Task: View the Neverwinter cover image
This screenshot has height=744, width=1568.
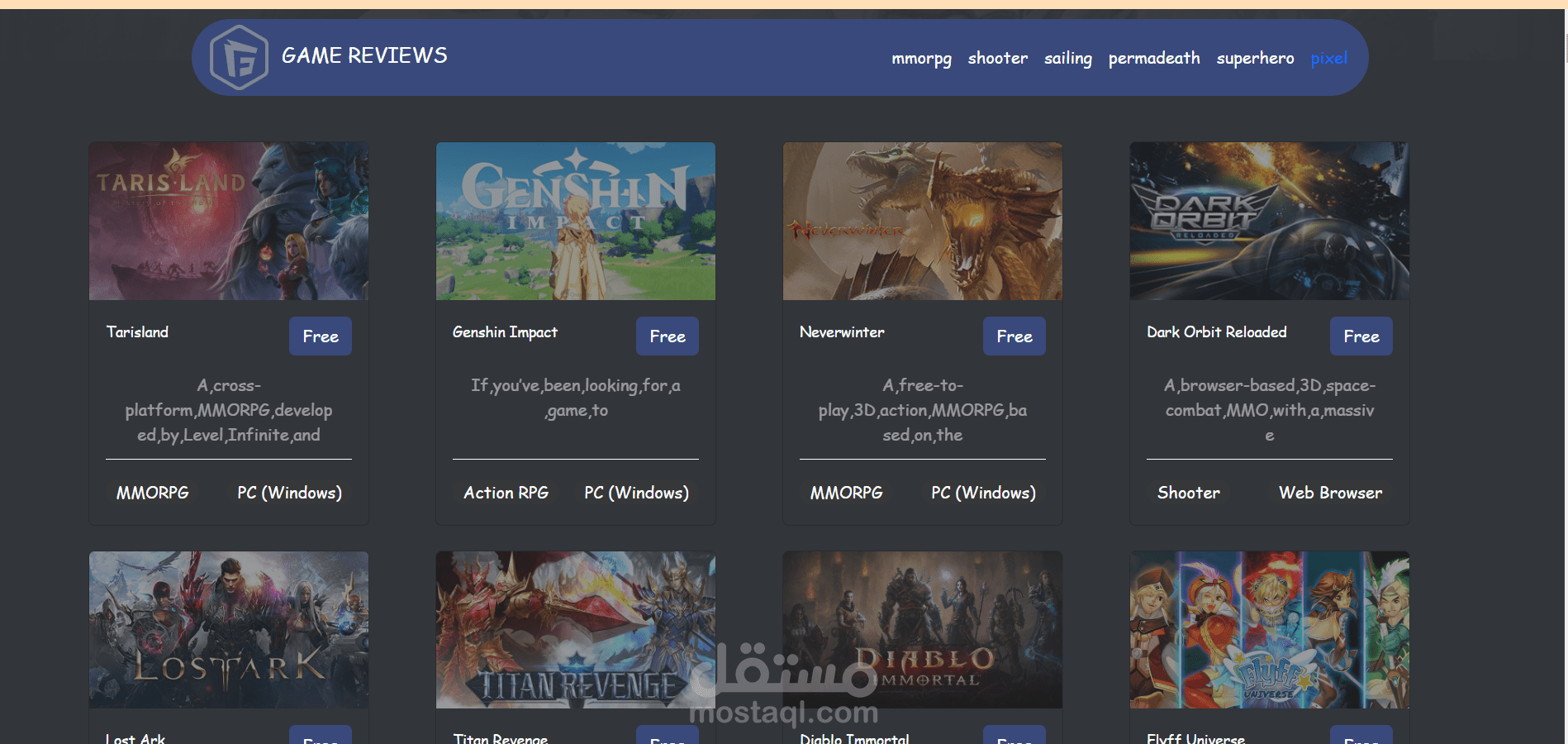Action: (923, 221)
